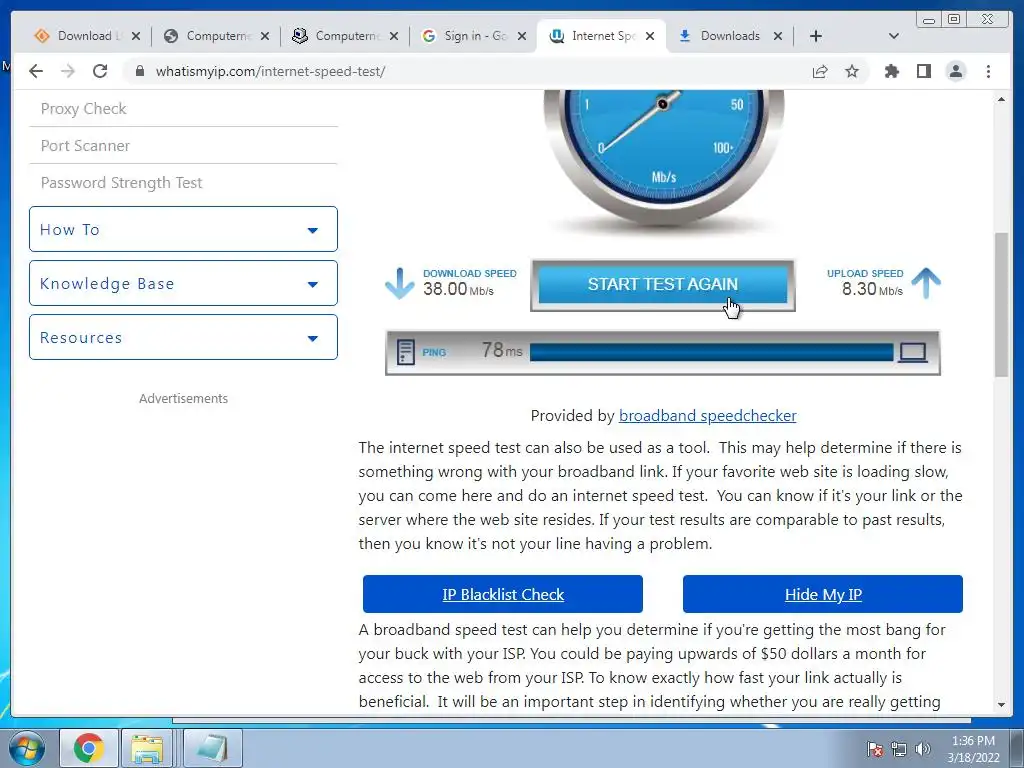This screenshot has height=768, width=1024.
Task: Go back to the previous page
Action: pos(36,71)
